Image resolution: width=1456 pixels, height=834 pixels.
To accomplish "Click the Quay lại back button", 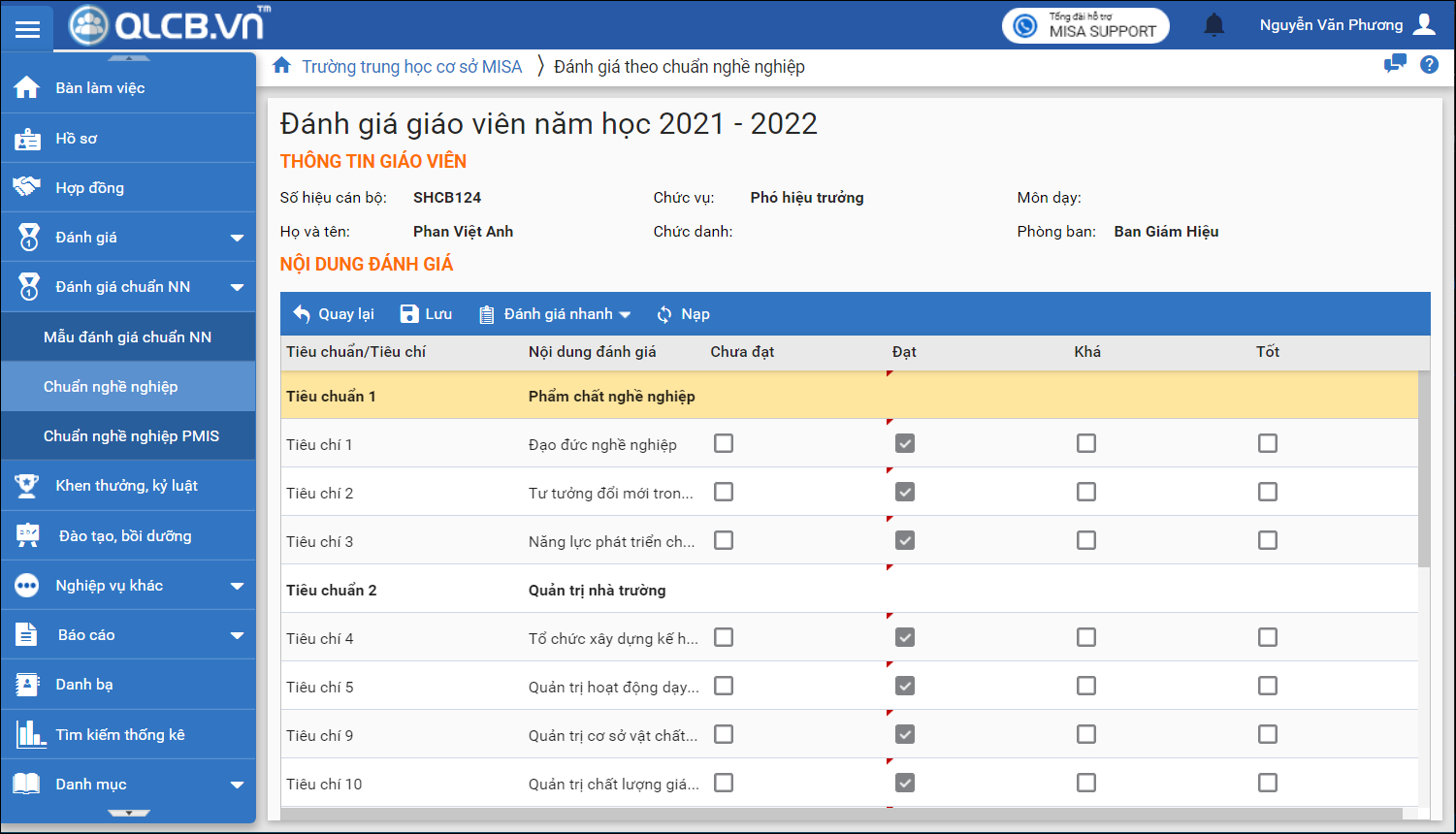I will 334,314.
